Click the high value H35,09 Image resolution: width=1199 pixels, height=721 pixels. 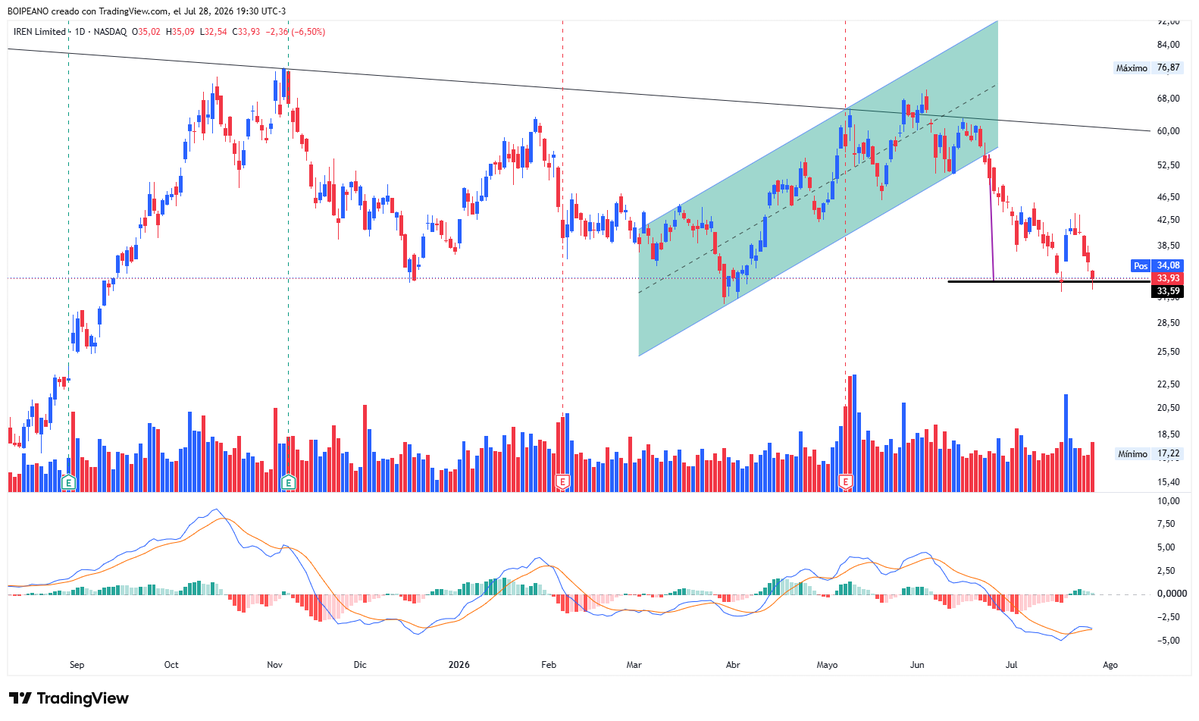pos(180,32)
